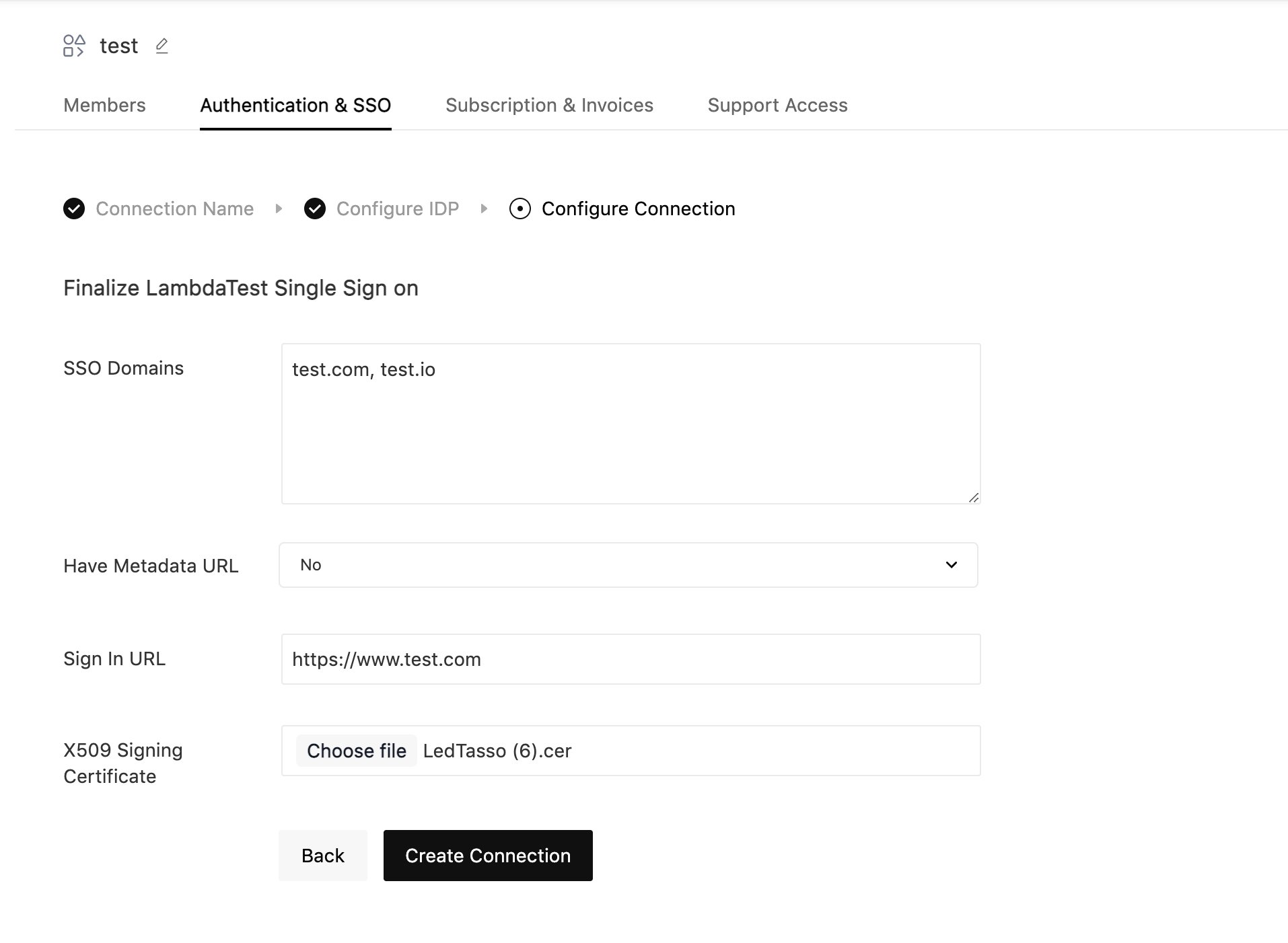Select the Authentication & SSO tab
Image resolution: width=1288 pixels, height=943 pixels.
(295, 106)
